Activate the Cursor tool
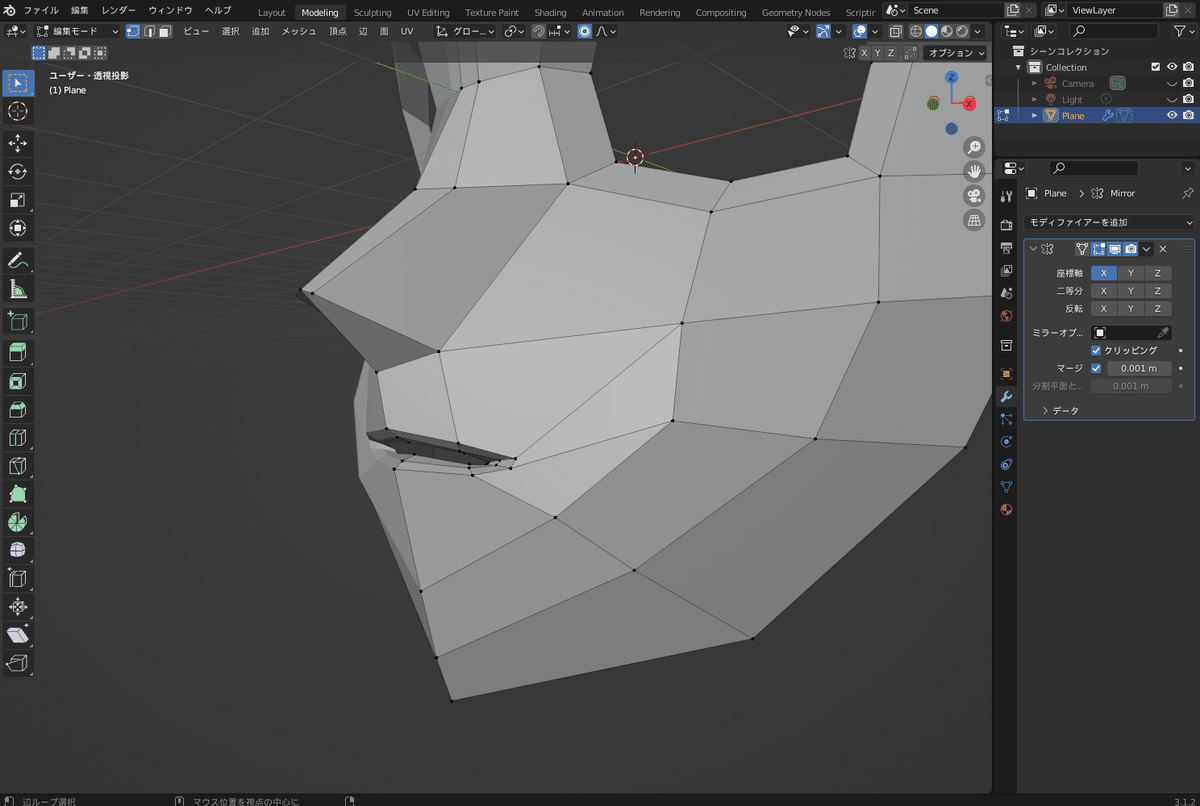Viewport: 1200px width, 806px height. (18, 111)
